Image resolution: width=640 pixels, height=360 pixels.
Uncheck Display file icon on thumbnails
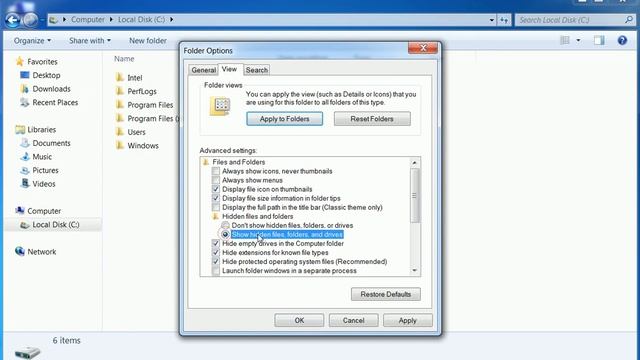216,189
